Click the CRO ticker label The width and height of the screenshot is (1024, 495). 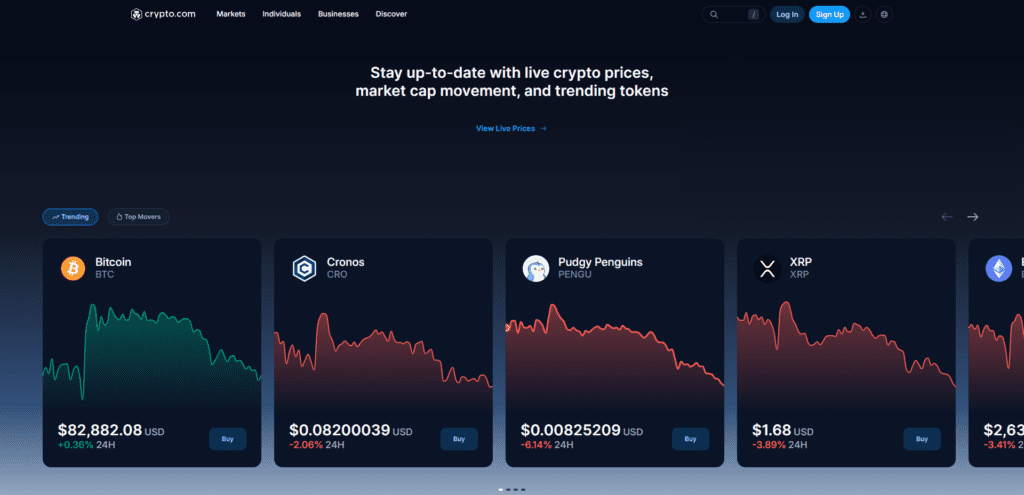tap(337, 275)
